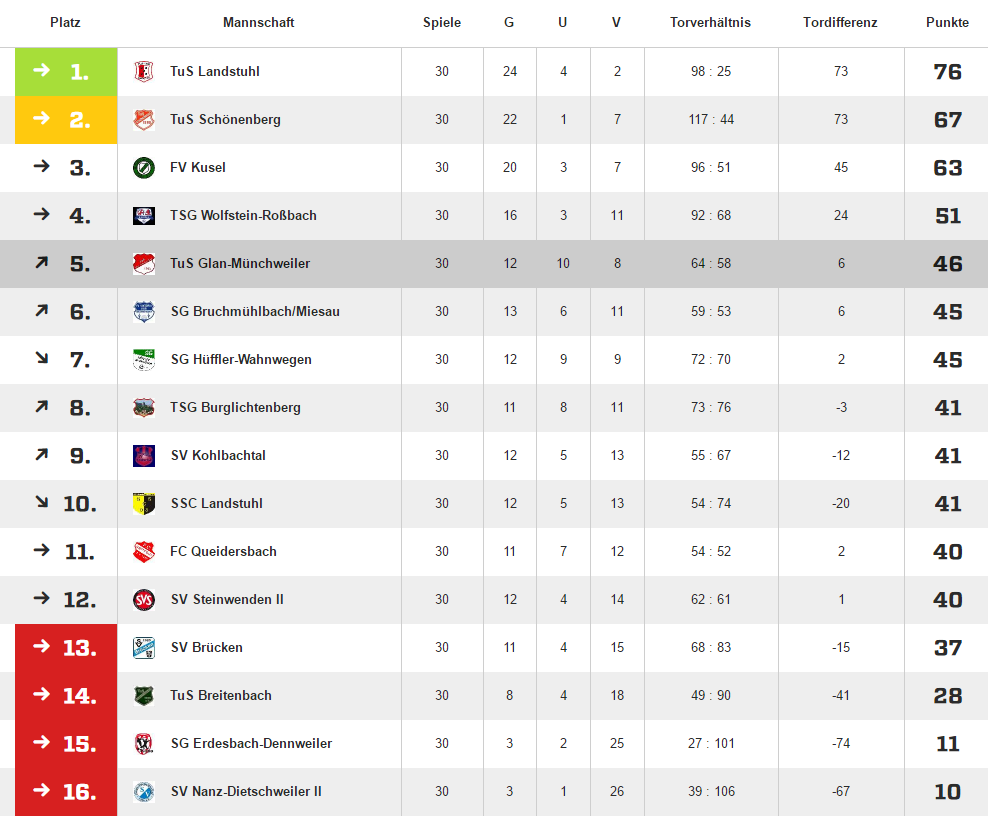Click the Punkte column header
Image resolution: width=988 pixels, height=816 pixels.
point(947,23)
